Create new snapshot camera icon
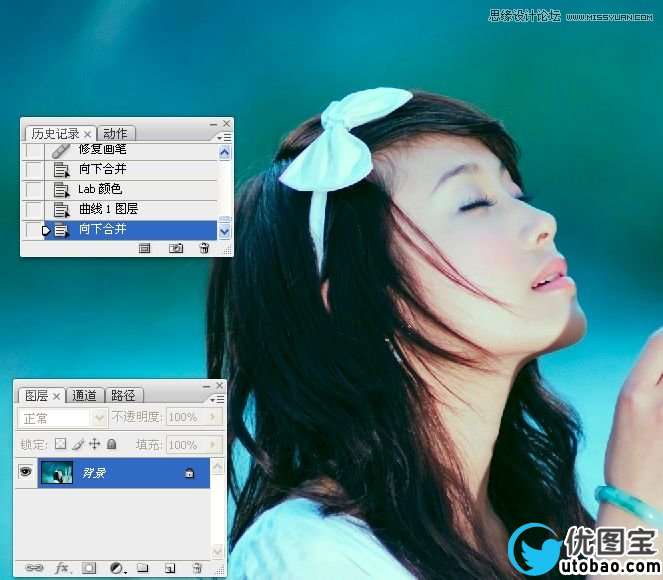Viewport: 663px width, 580px height. point(176,248)
